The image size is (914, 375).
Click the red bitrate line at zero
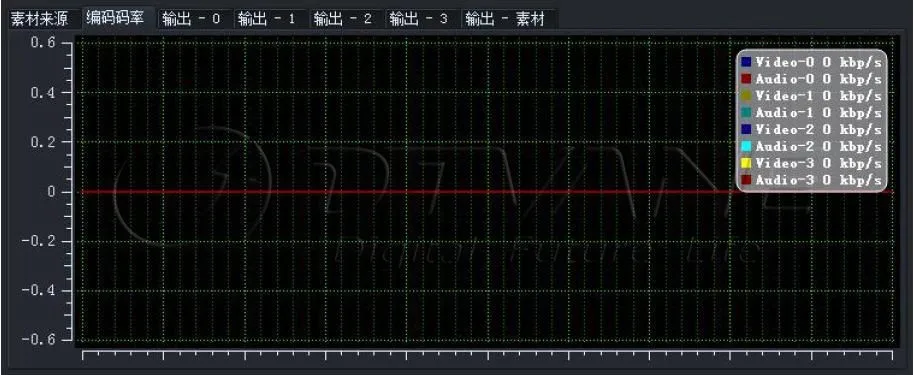tap(408, 191)
